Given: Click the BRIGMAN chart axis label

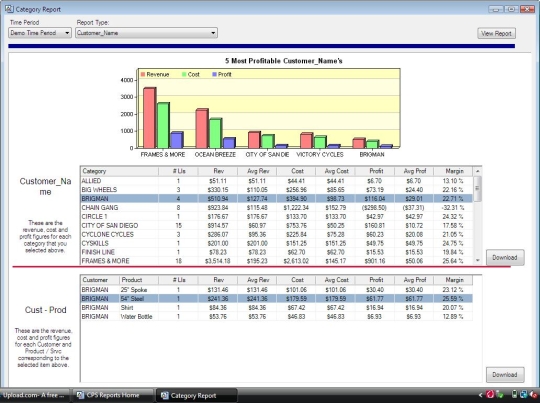Looking at the screenshot, I should [x=372, y=155].
